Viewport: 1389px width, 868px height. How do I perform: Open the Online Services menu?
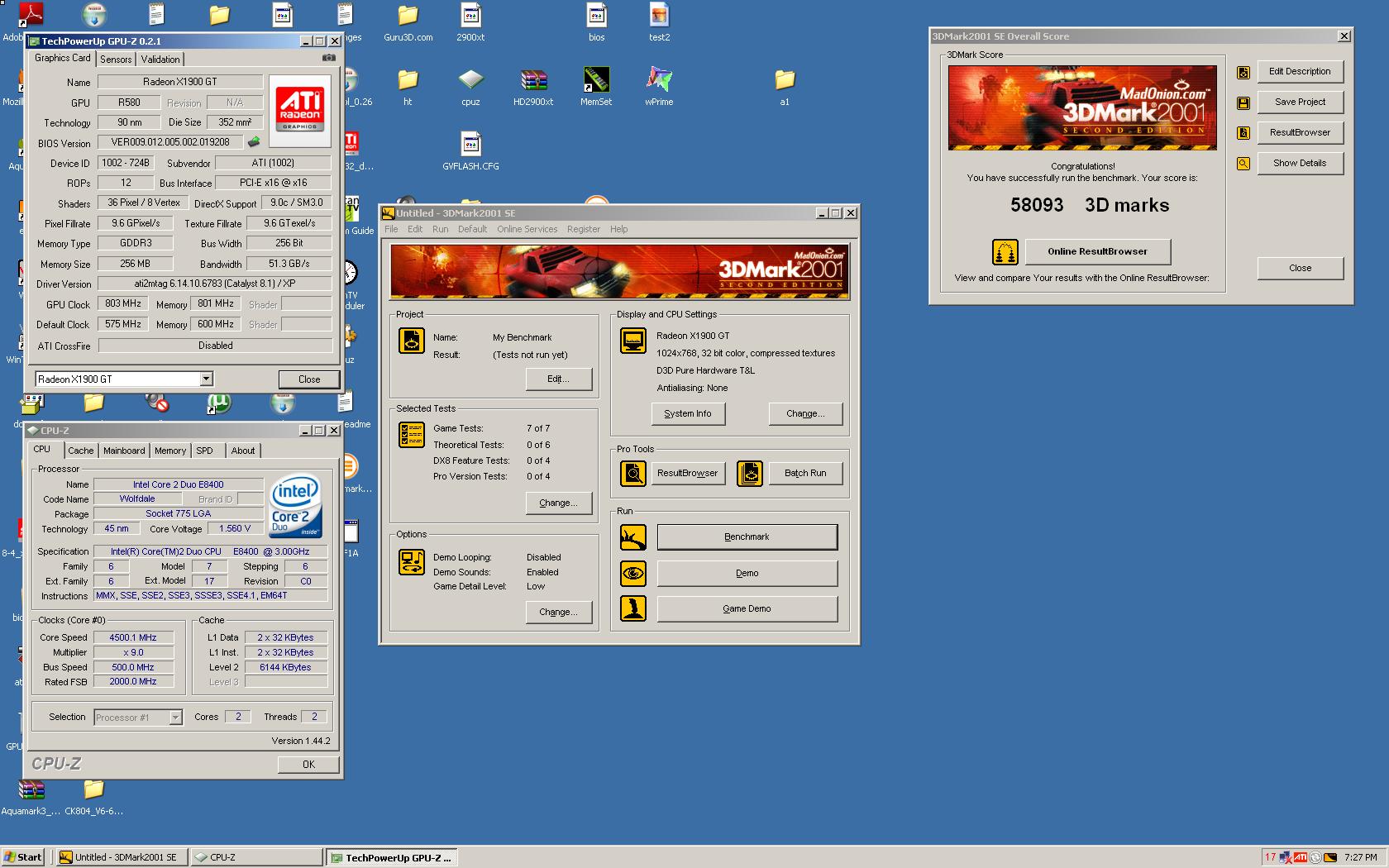pos(527,229)
